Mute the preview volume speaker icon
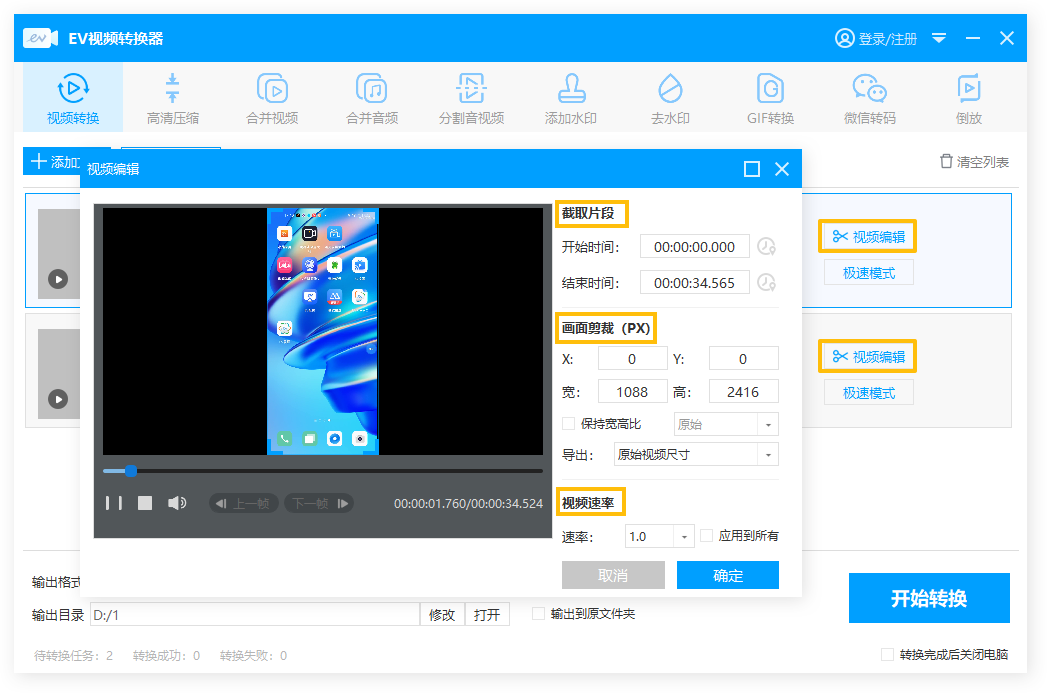Screen dimensions: 1047x693 [177, 503]
